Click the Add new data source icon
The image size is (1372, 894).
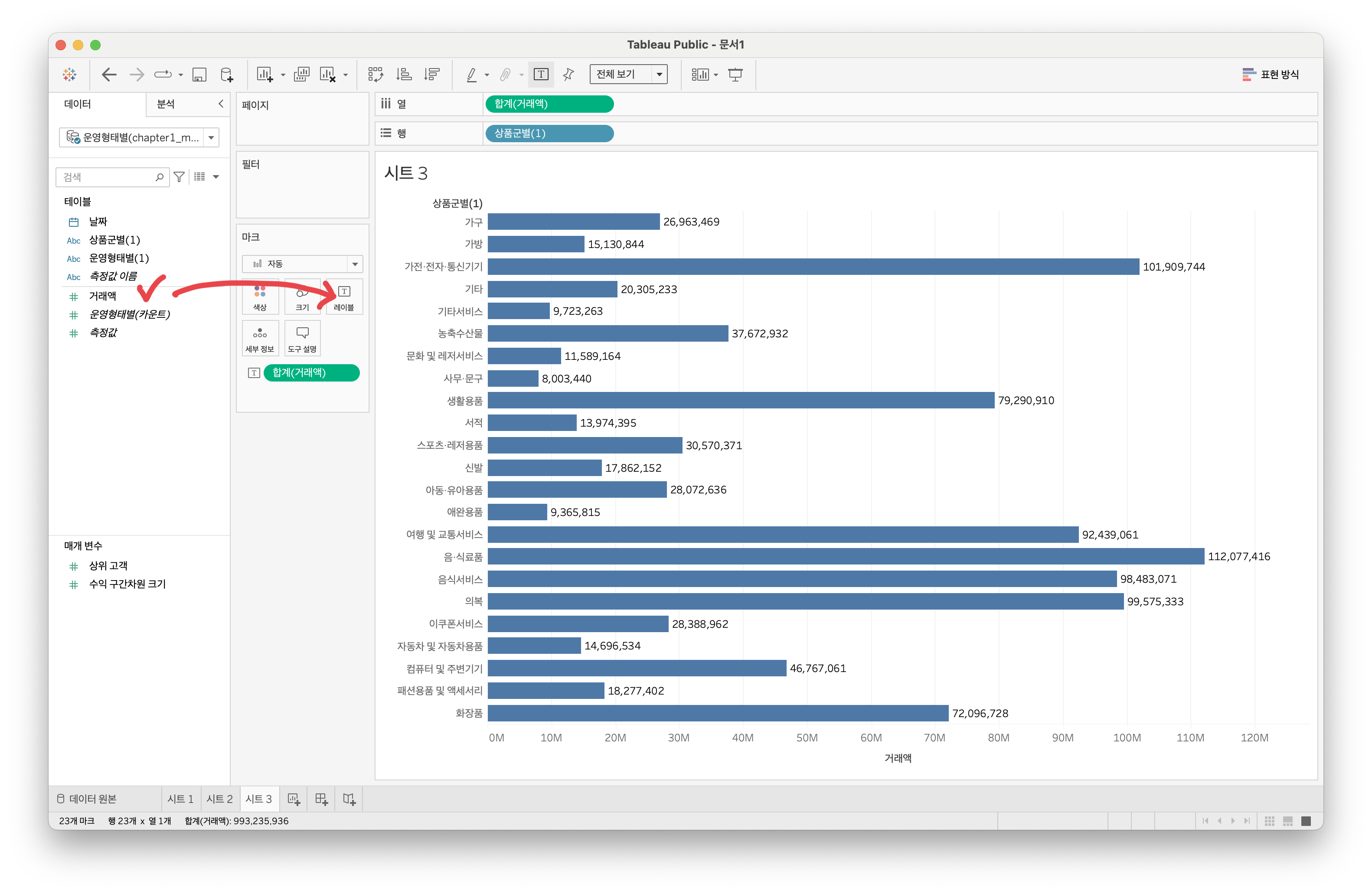[226, 75]
